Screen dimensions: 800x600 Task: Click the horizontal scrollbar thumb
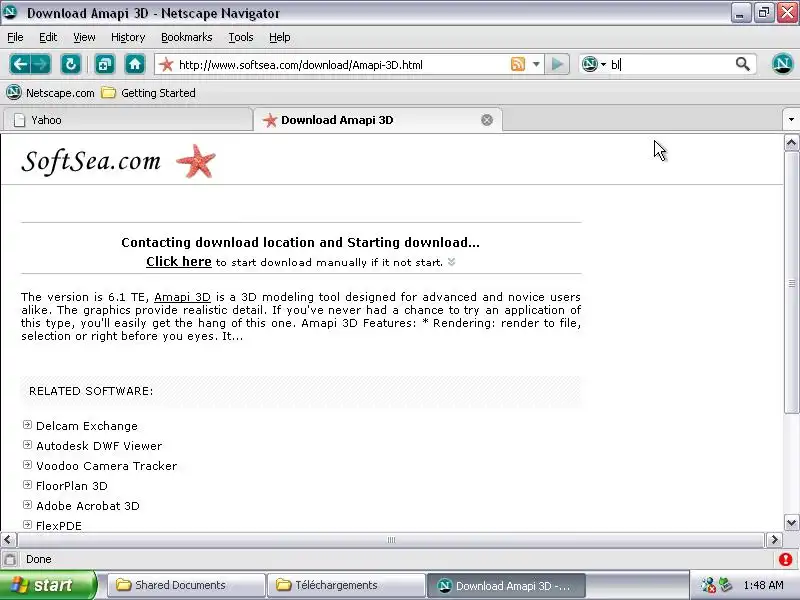[391, 539]
